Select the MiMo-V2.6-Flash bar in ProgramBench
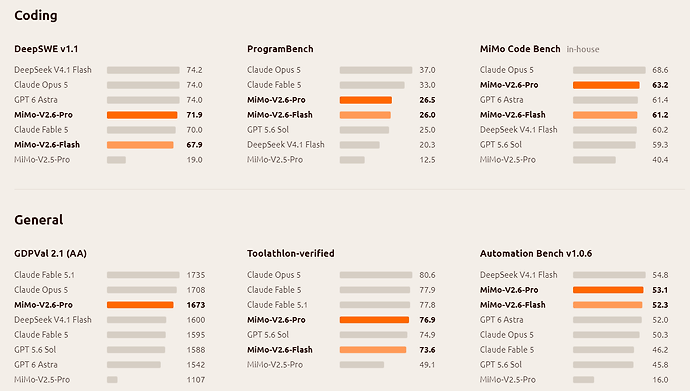 [365, 115]
